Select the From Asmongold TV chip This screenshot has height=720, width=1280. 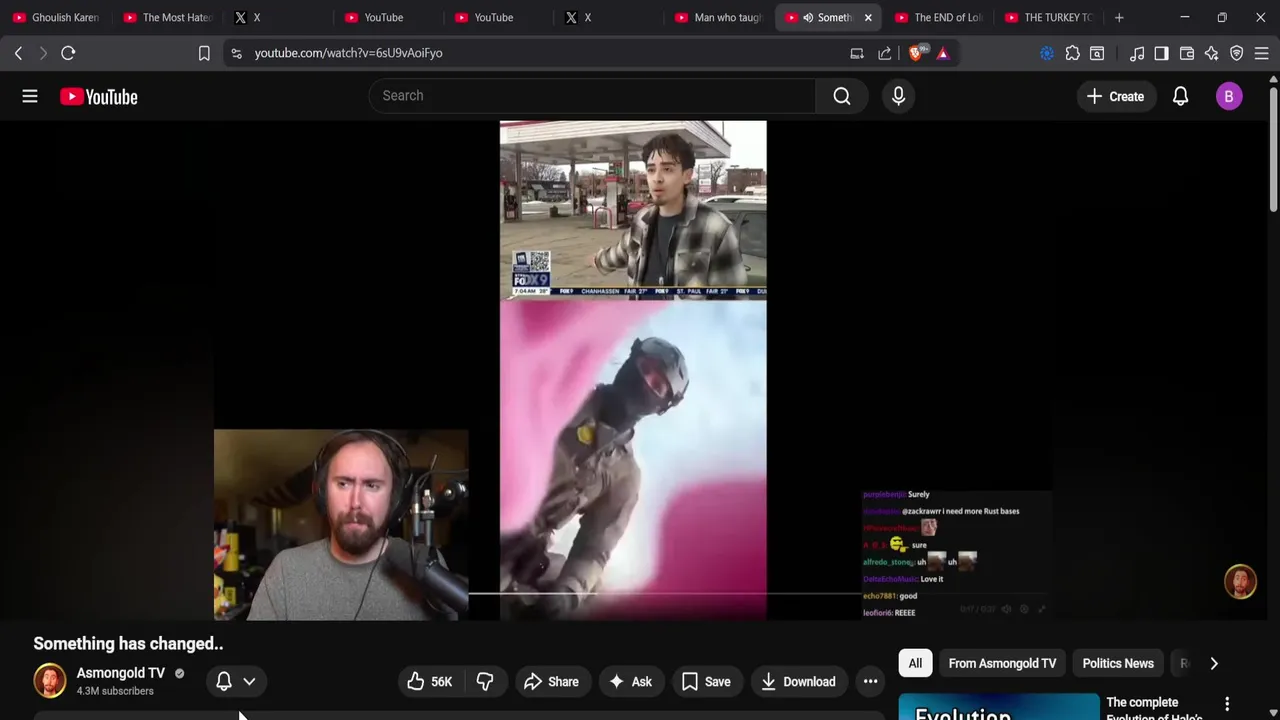(x=1002, y=663)
